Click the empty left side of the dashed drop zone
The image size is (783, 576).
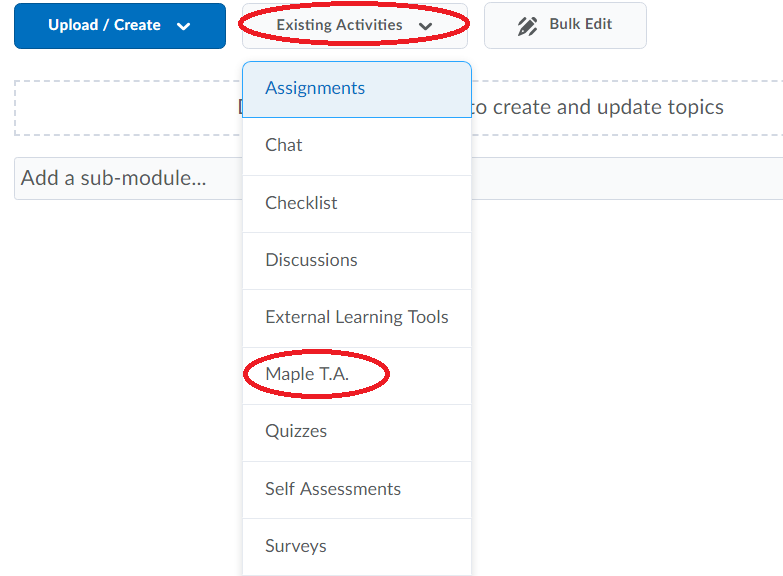tap(120, 108)
